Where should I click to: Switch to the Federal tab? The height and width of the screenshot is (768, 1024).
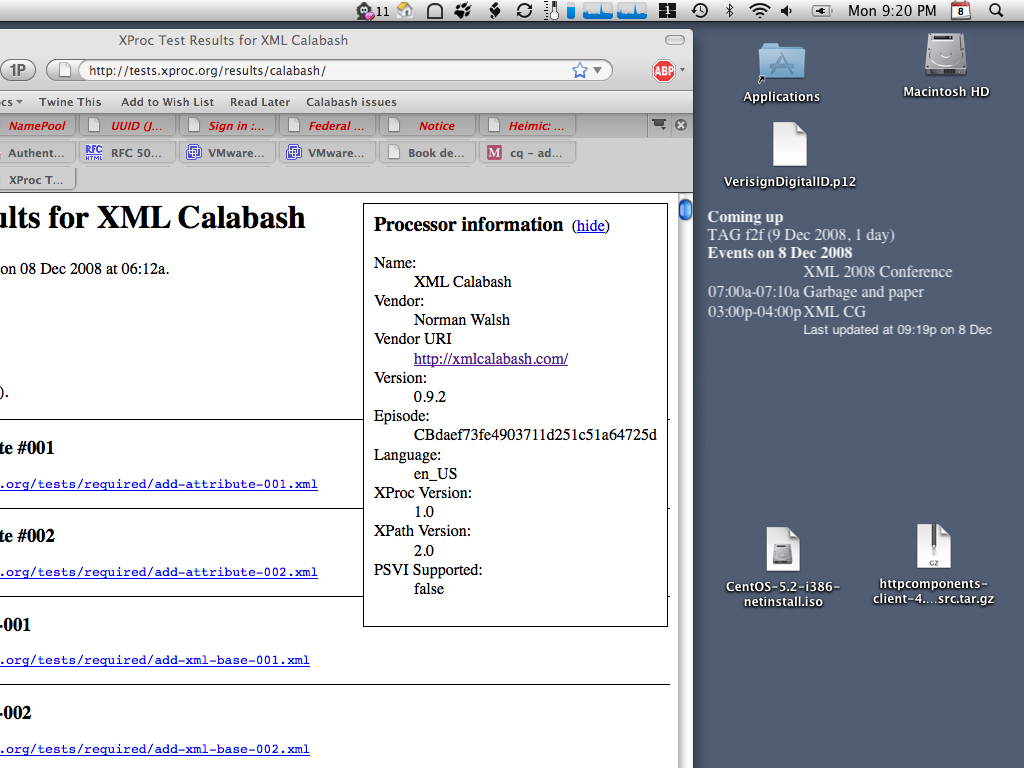(327, 126)
